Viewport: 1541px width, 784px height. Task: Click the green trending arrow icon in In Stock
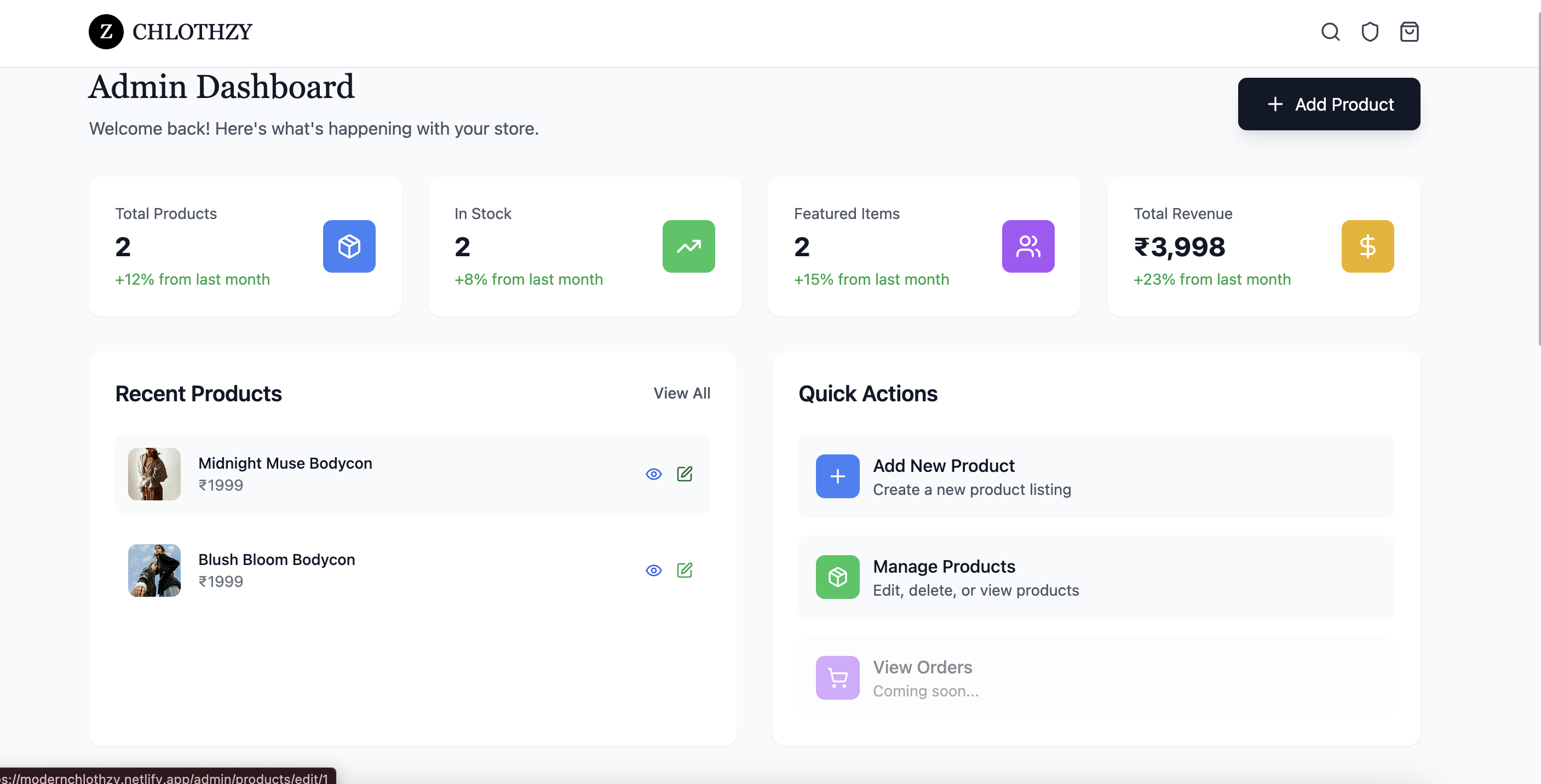pyautogui.click(x=688, y=246)
